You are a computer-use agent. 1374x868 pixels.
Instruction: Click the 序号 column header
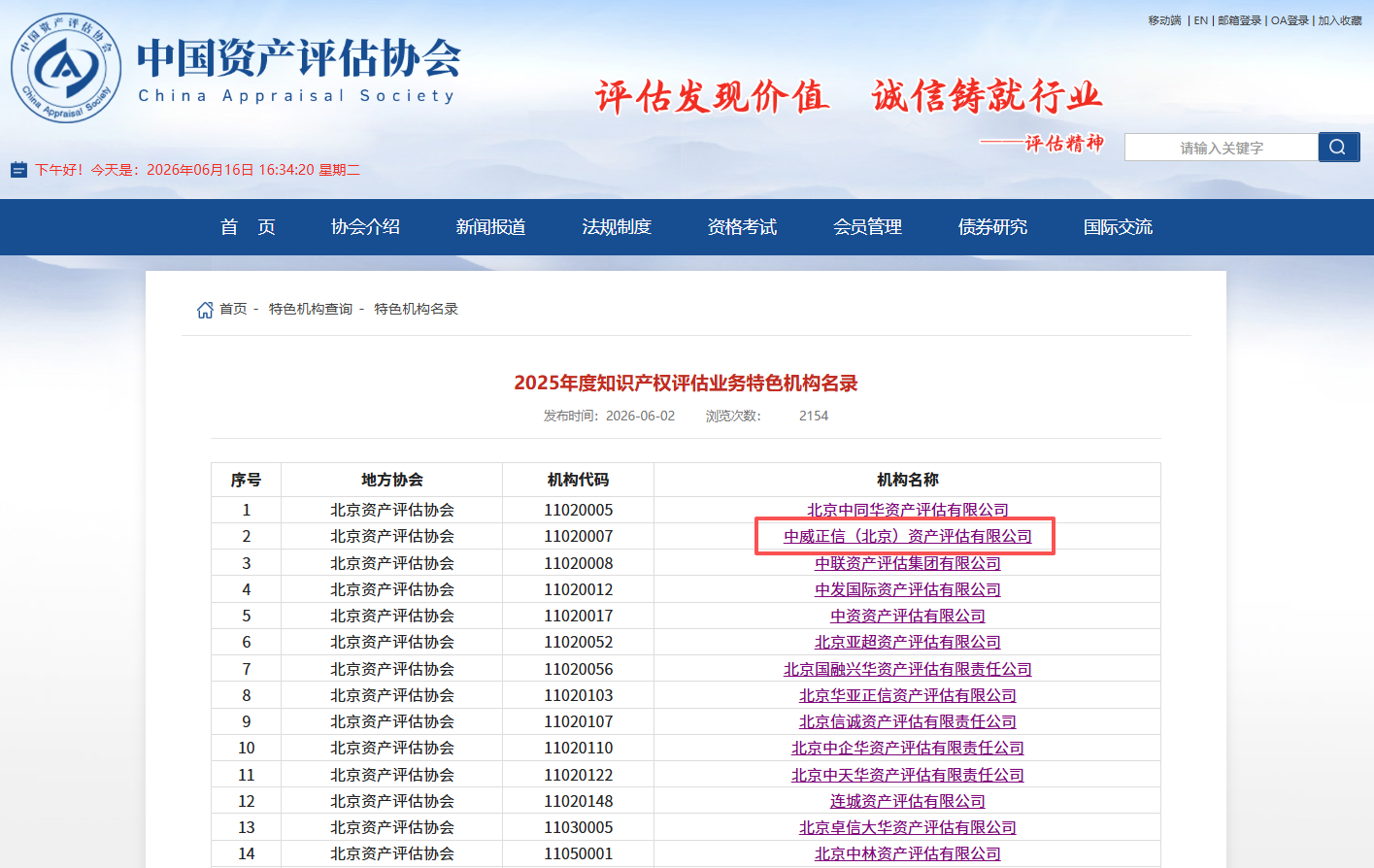pos(246,480)
